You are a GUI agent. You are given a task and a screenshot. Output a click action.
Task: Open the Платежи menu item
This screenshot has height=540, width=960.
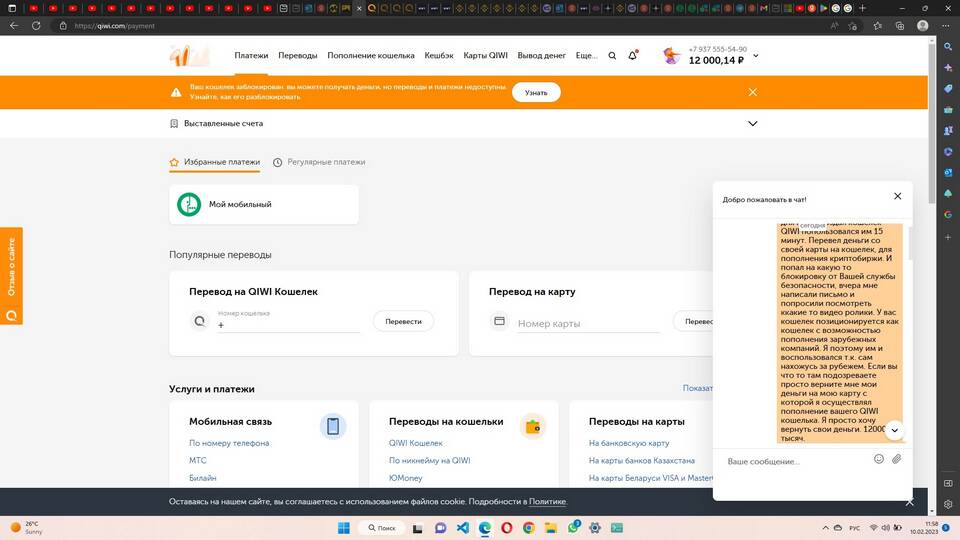(x=251, y=55)
